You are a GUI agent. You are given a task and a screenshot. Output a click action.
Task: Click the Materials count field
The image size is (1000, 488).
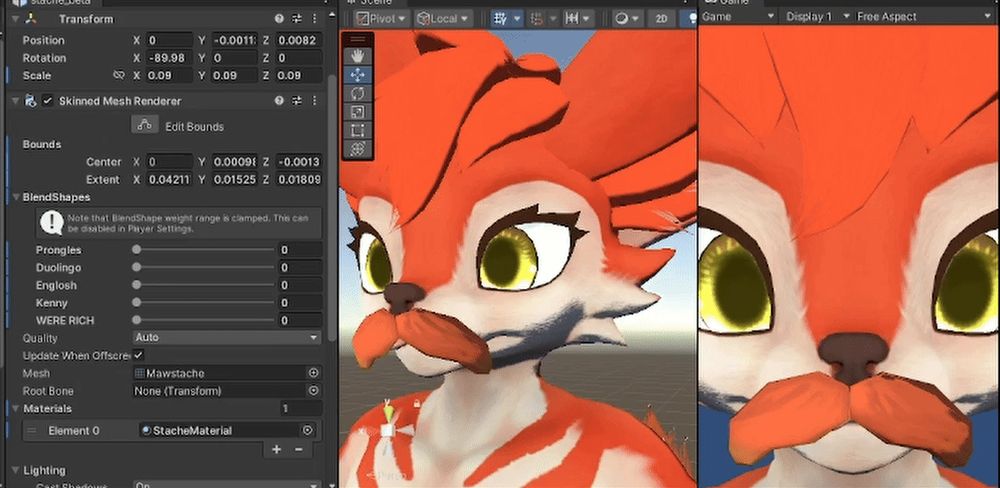click(300, 408)
